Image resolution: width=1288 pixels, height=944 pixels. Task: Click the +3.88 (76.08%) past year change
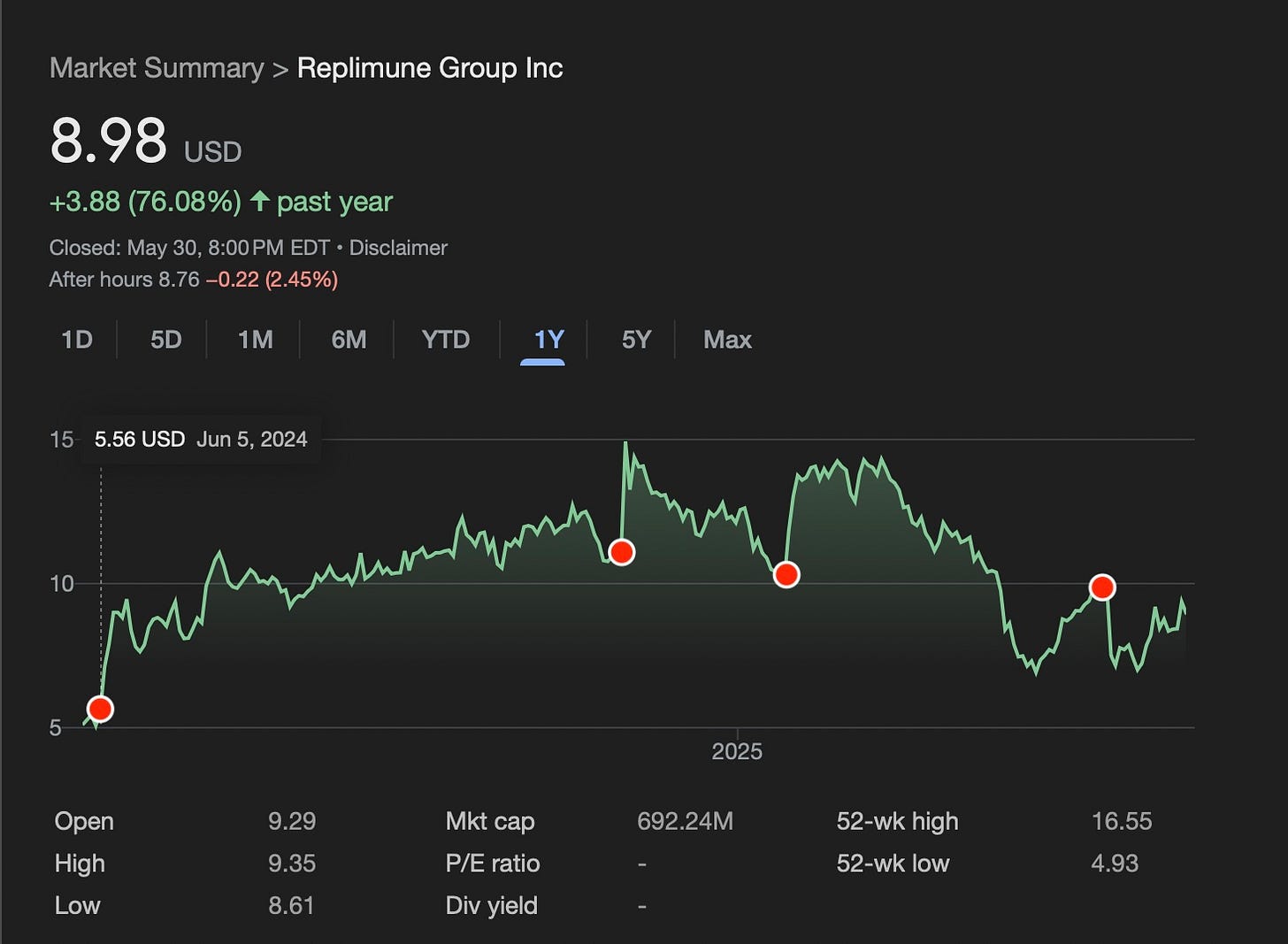221,202
